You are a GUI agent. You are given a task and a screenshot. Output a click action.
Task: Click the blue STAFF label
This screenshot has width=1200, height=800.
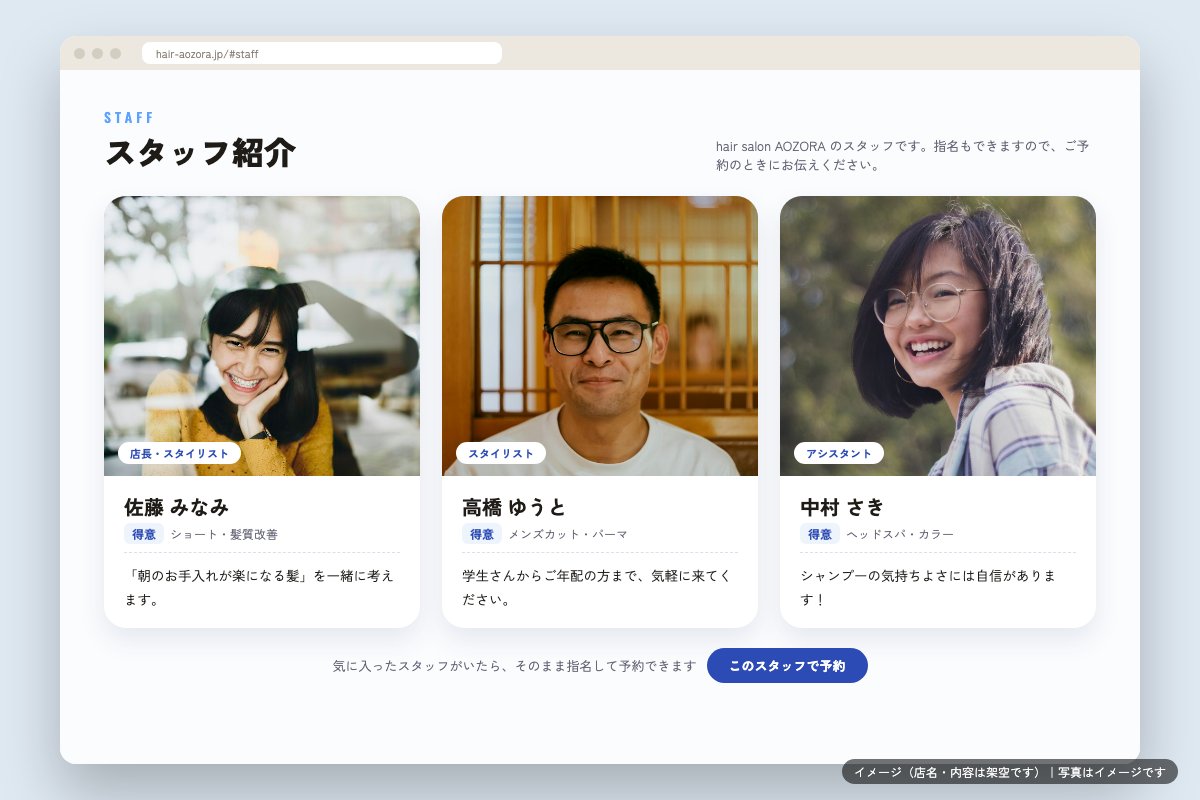coord(129,118)
